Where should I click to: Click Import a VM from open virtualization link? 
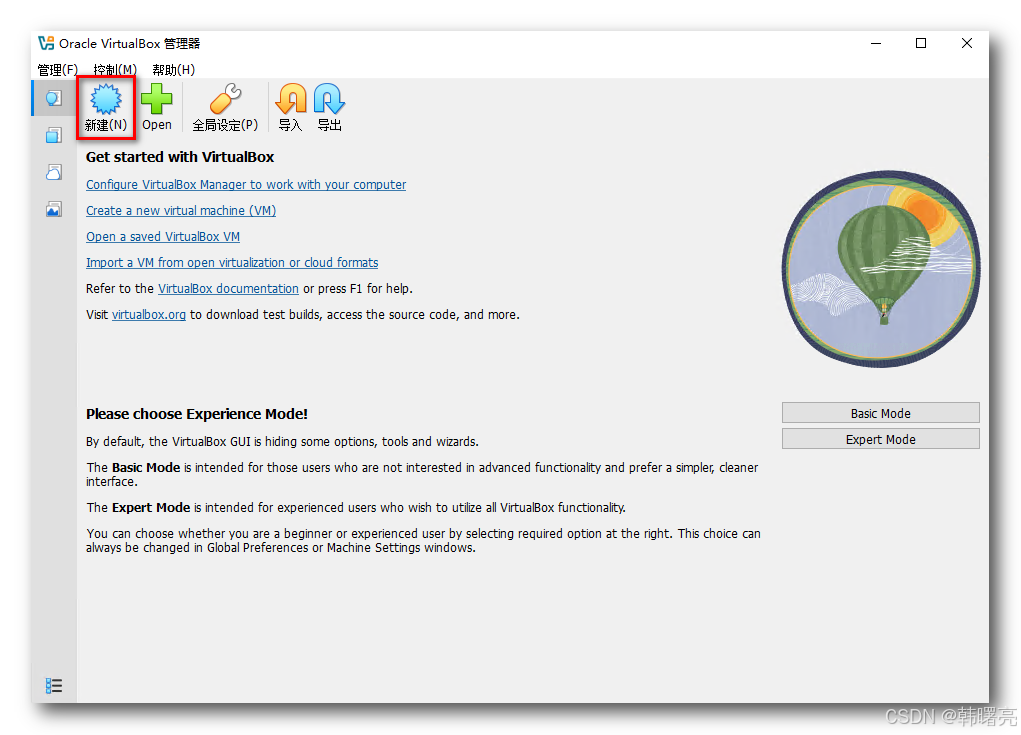(232, 263)
